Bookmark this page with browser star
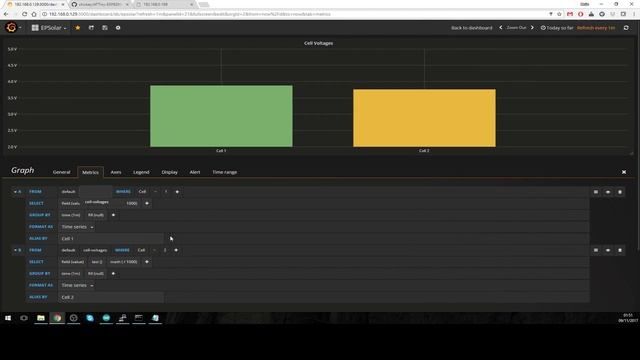This screenshot has height=360, width=640. pos(560,14)
